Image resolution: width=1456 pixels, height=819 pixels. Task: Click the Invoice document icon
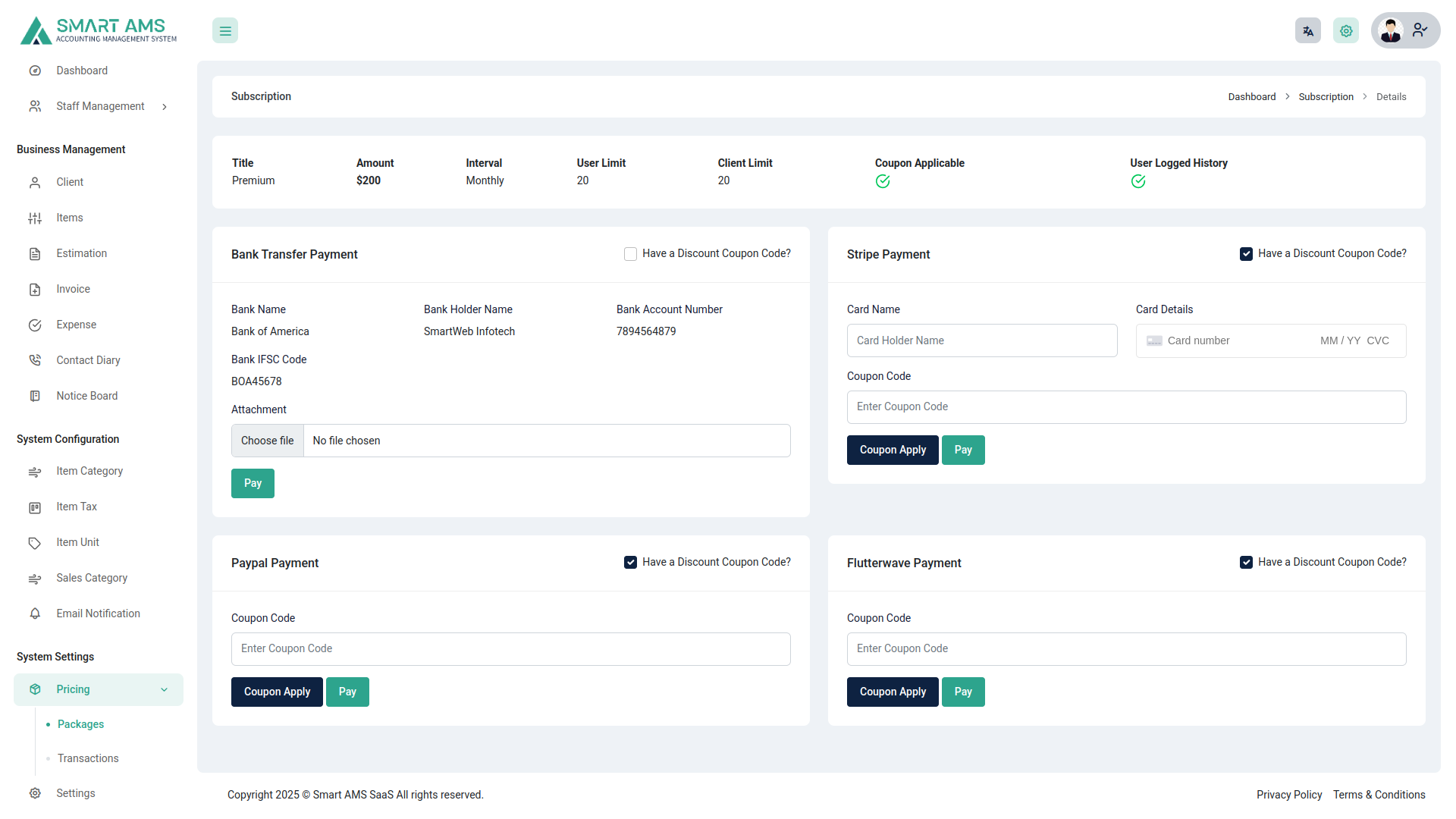pyautogui.click(x=35, y=289)
